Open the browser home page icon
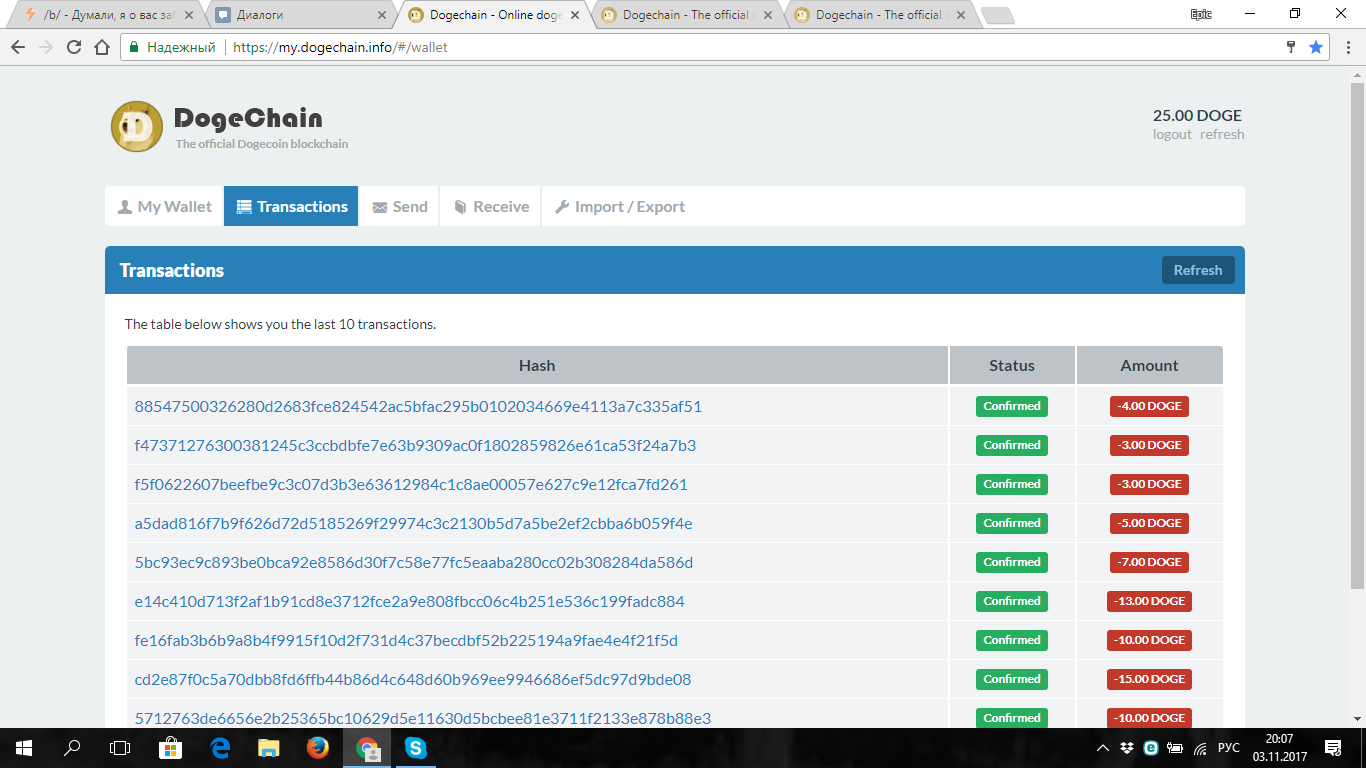The height and width of the screenshot is (768, 1366). click(102, 47)
